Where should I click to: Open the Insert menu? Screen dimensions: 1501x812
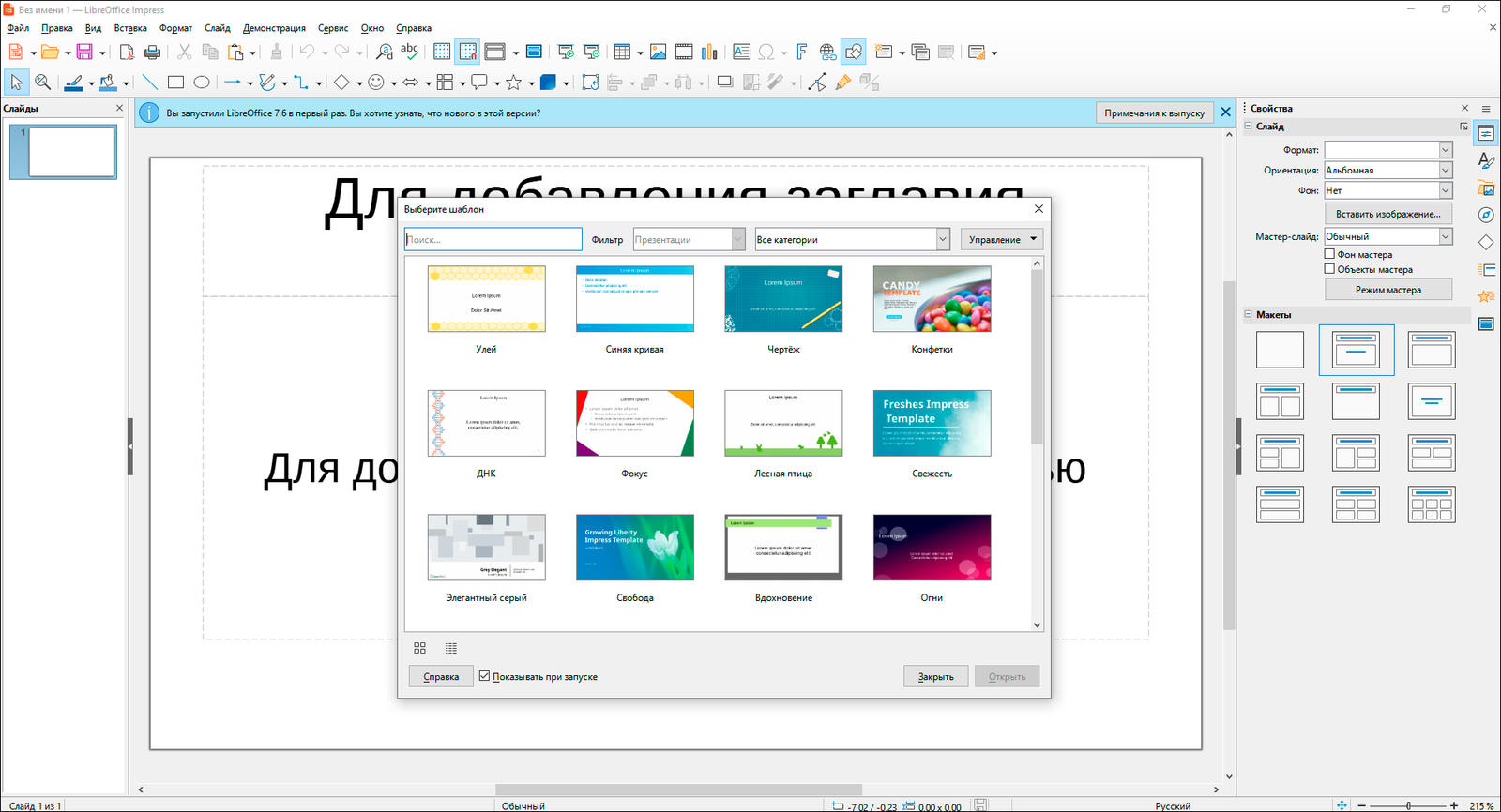tap(130, 28)
